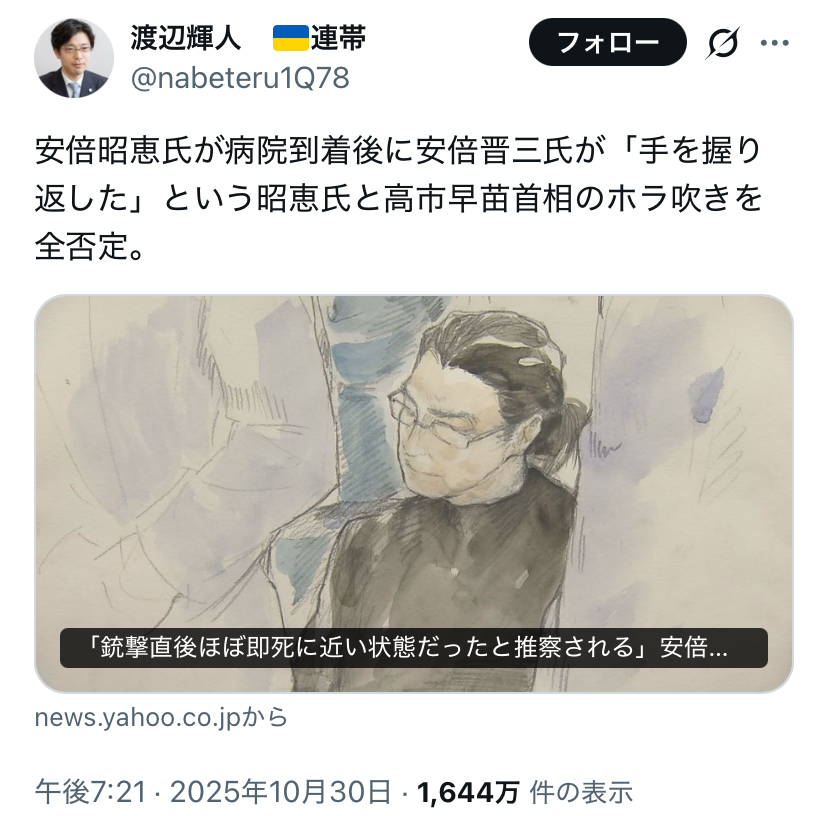Click the tweet's second line containing 高市早苗首相
The height and width of the screenshot is (816, 828).
pos(399,199)
